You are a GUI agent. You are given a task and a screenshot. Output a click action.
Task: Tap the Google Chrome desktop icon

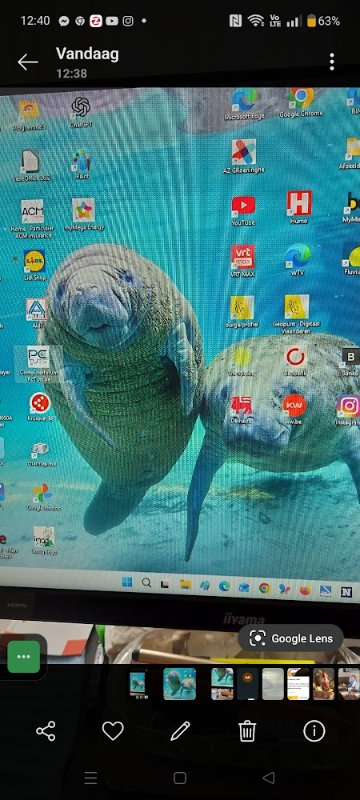click(x=301, y=97)
